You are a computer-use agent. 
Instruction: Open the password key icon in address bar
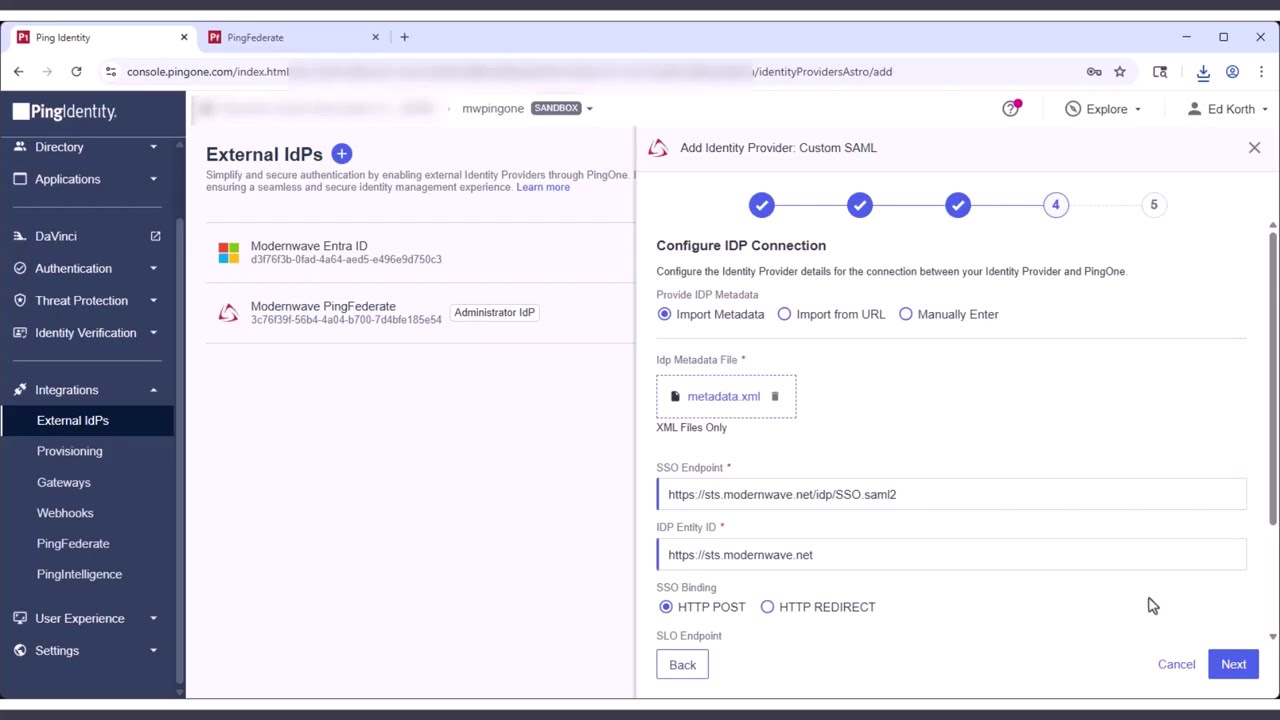1094,72
